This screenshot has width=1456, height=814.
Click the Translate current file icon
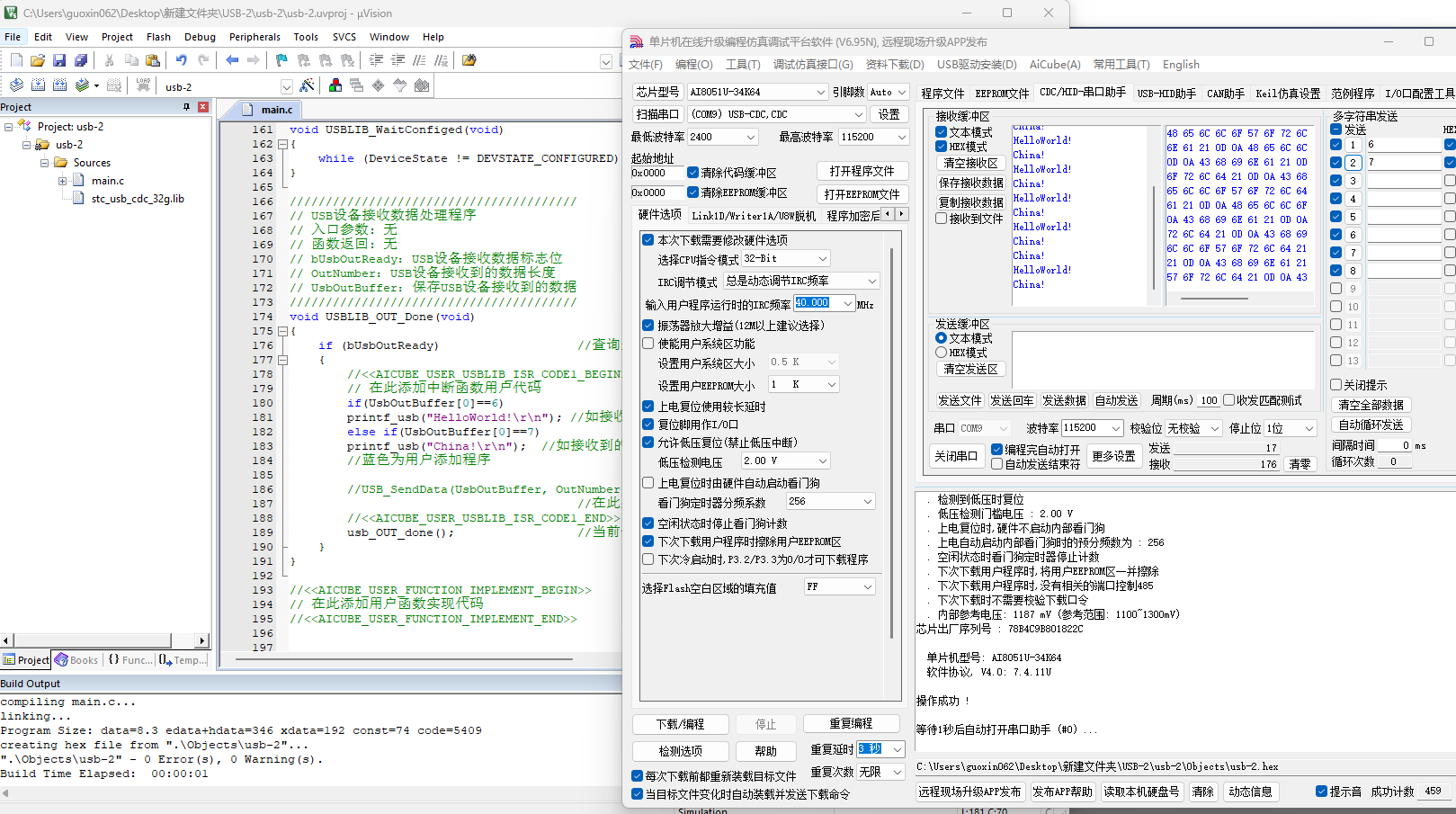click(16, 85)
